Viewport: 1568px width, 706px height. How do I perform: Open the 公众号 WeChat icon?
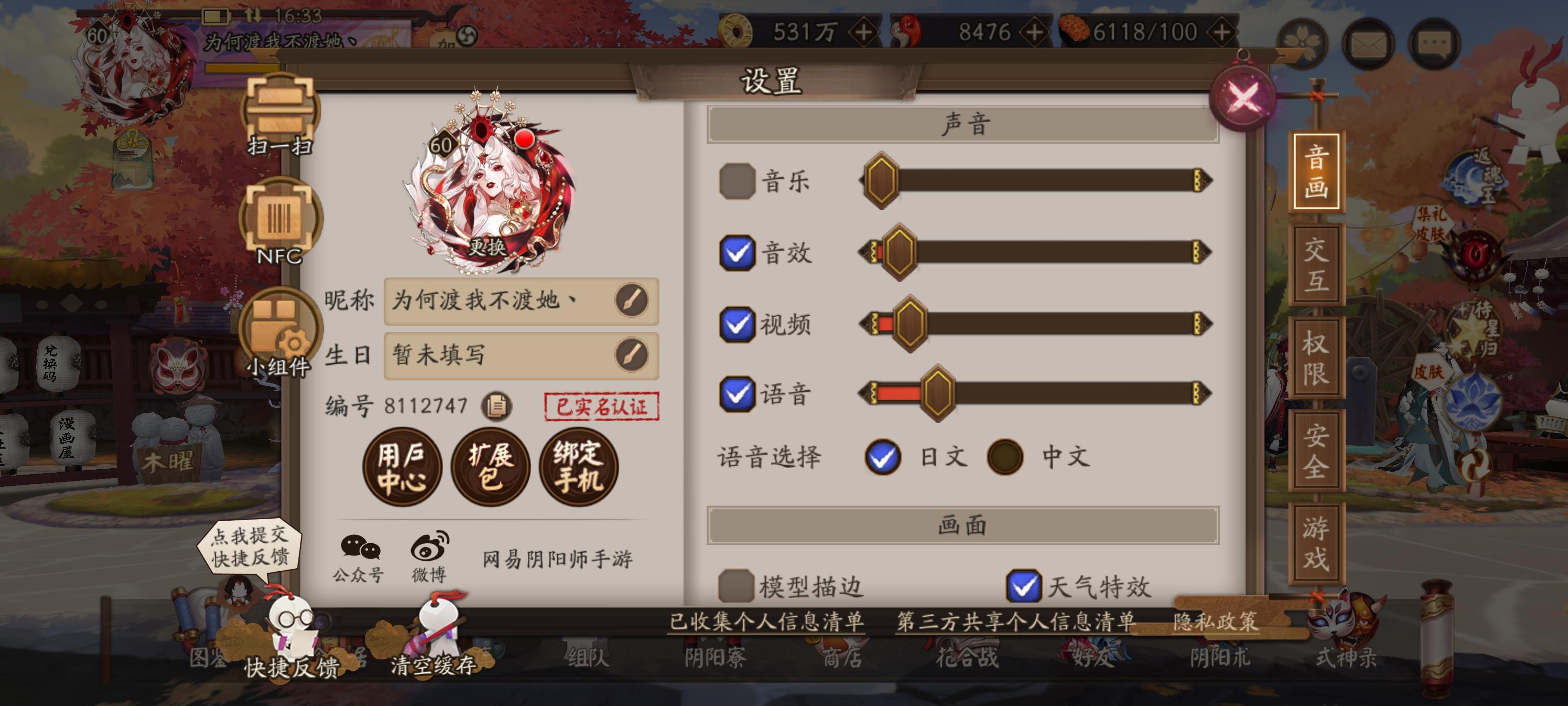[359, 557]
